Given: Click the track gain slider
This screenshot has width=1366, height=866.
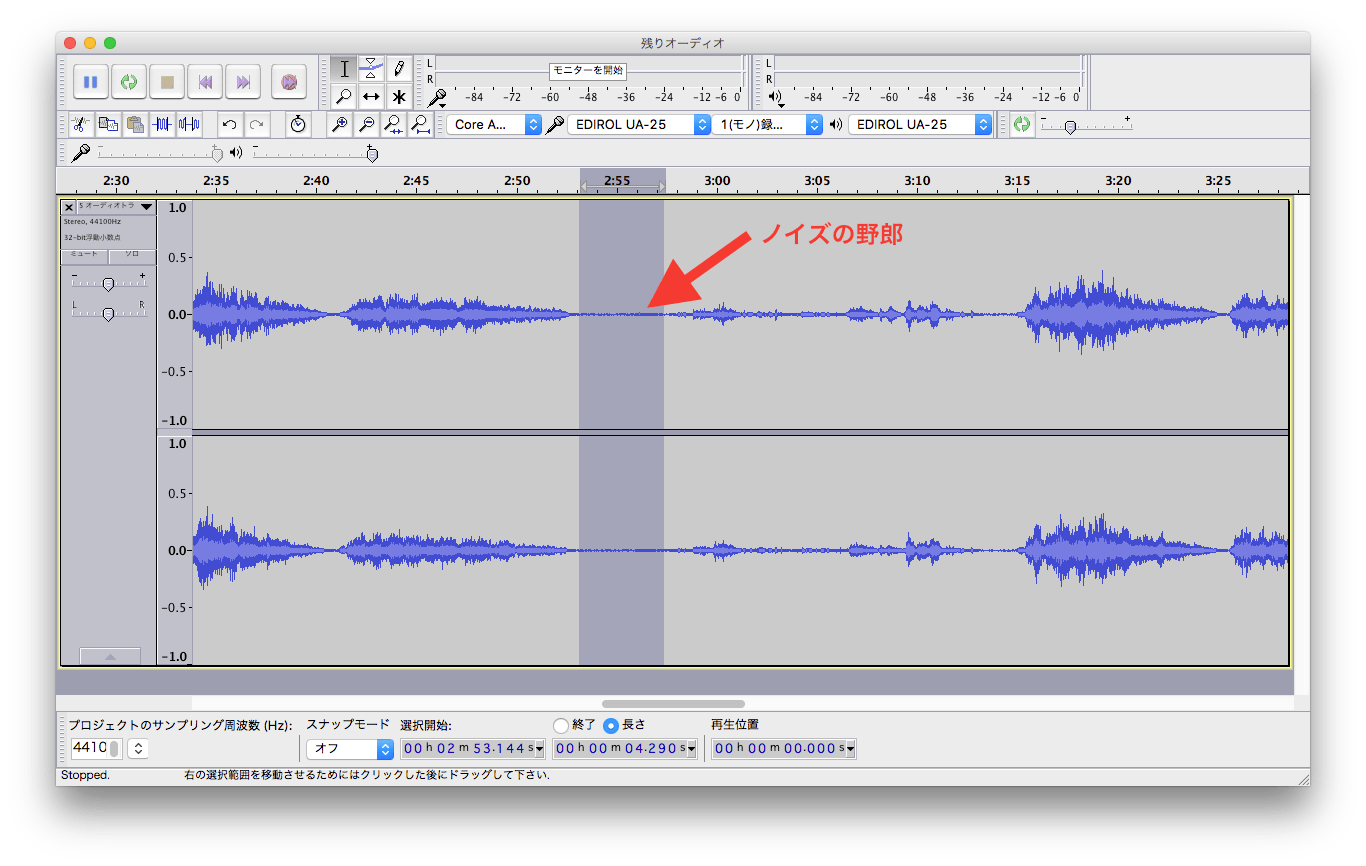Looking at the screenshot, I should [x=108, y=284].
